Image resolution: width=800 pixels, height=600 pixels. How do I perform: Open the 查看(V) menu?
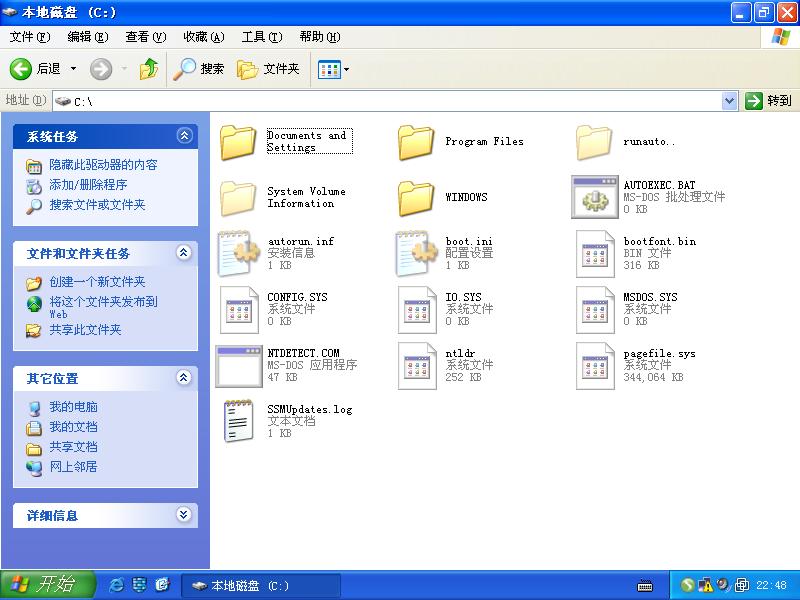(x=146, y=37)
